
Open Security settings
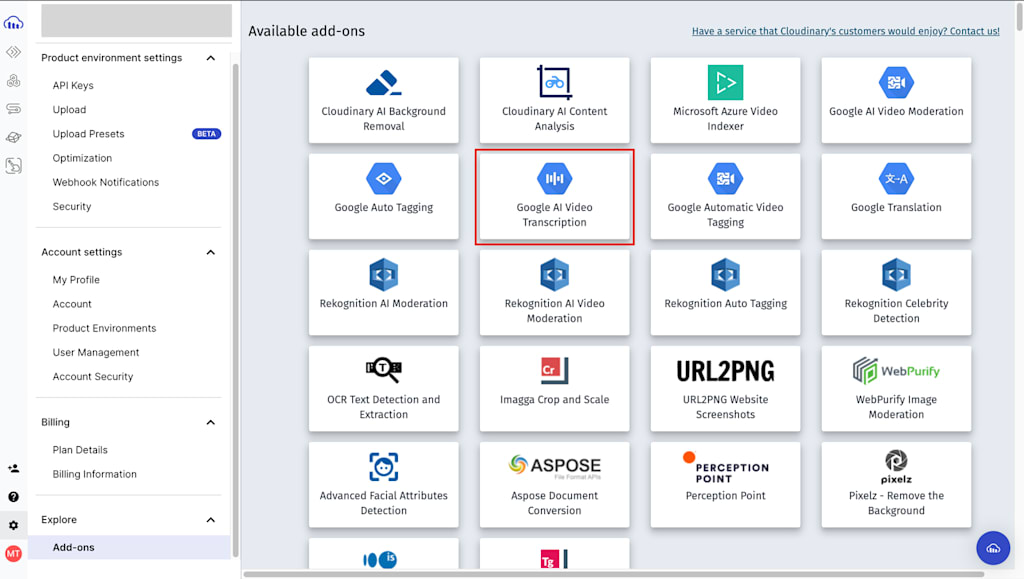[72, 206]
